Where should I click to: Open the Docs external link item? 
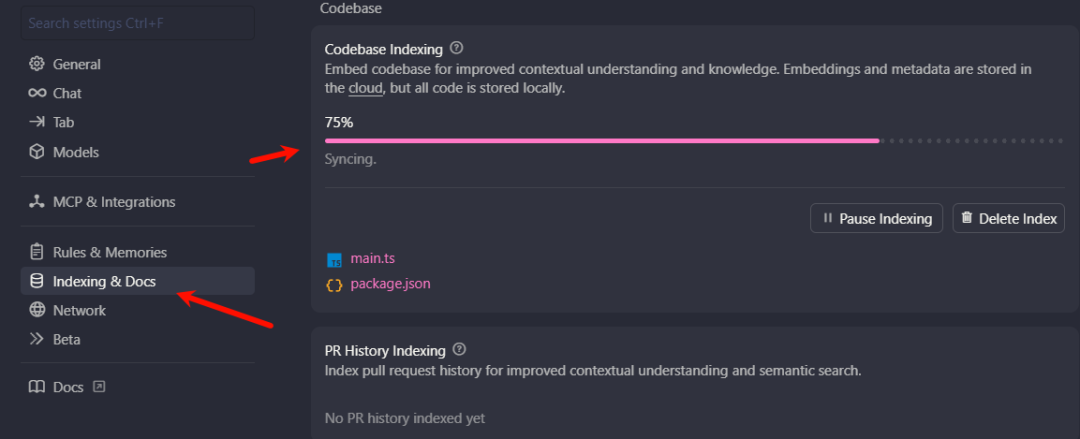click(68, 387)
